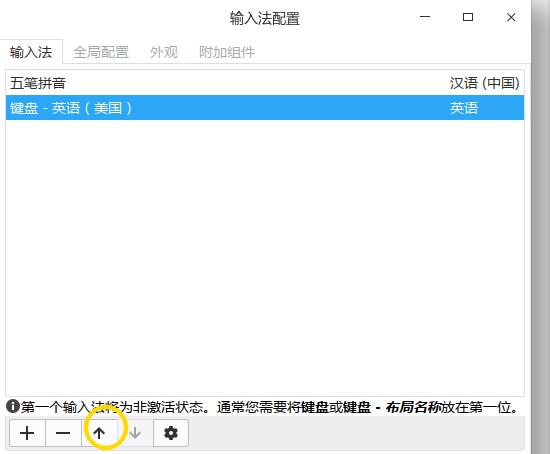Close the 输入法配置 window
550x454 pixels.
coord(511,17)
